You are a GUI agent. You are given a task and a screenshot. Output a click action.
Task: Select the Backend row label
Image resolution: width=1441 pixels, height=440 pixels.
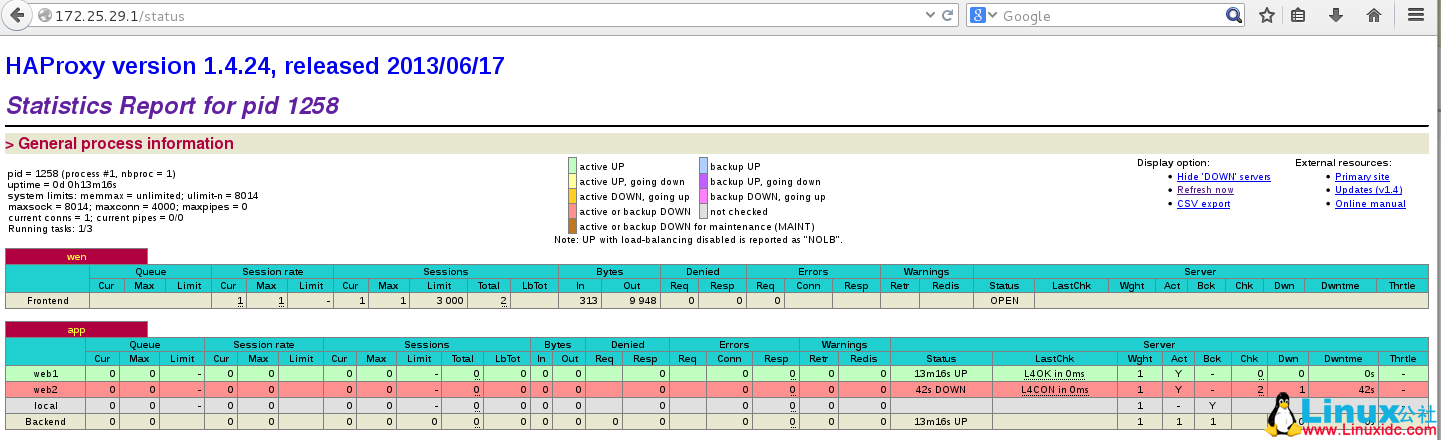(x=47, y=421)
